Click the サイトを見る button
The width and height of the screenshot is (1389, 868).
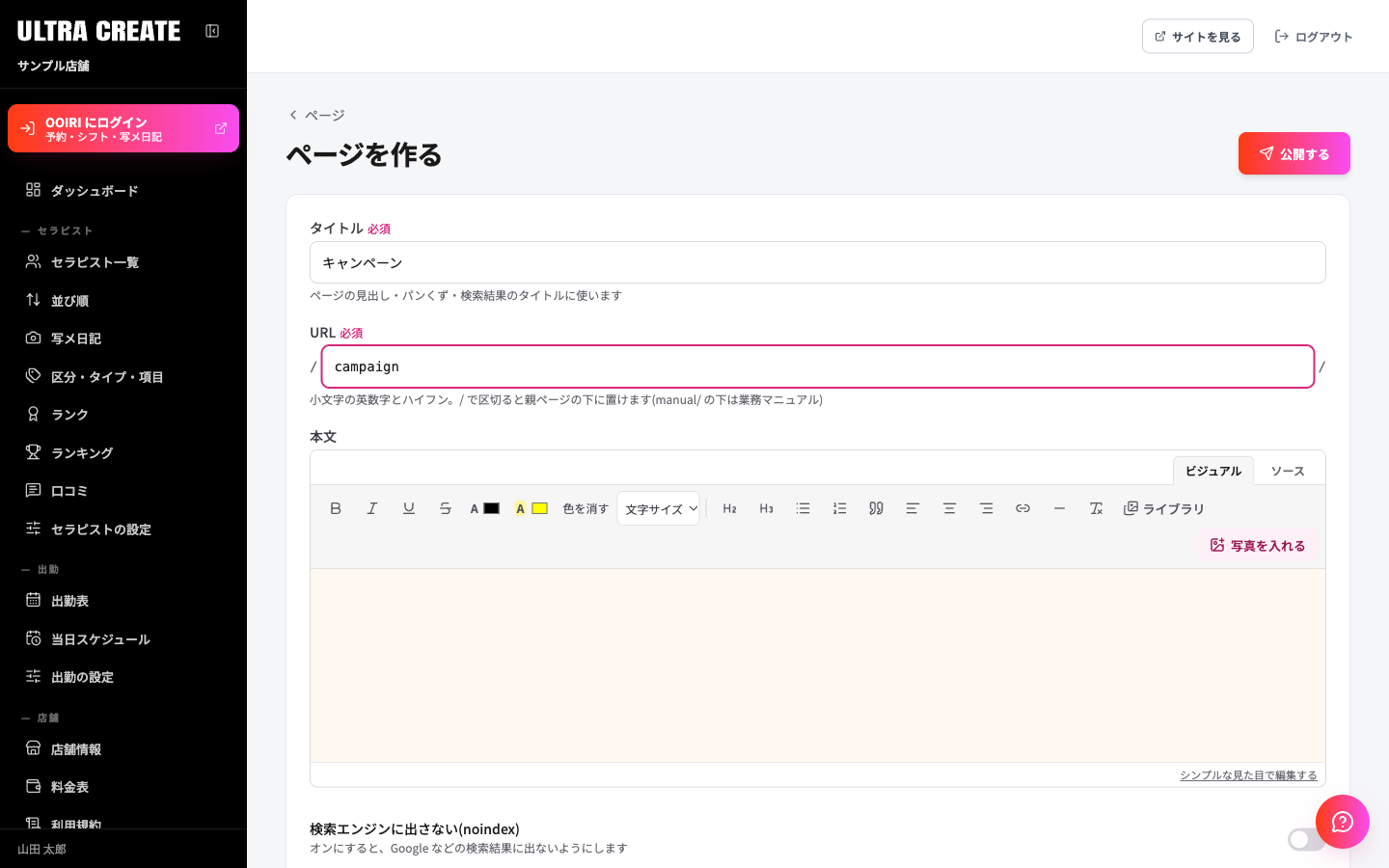click(x=1198, y=37)
